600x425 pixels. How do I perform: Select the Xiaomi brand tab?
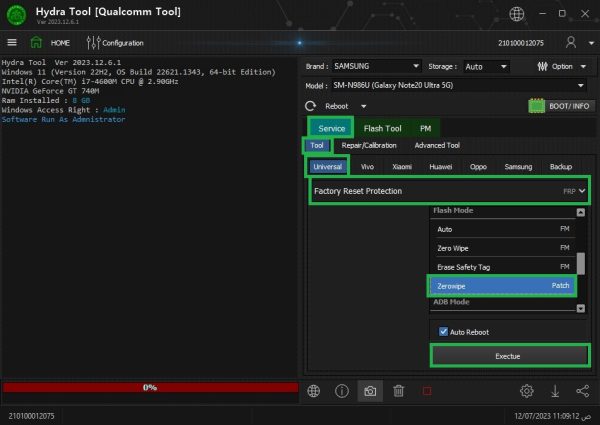[402, 167]
